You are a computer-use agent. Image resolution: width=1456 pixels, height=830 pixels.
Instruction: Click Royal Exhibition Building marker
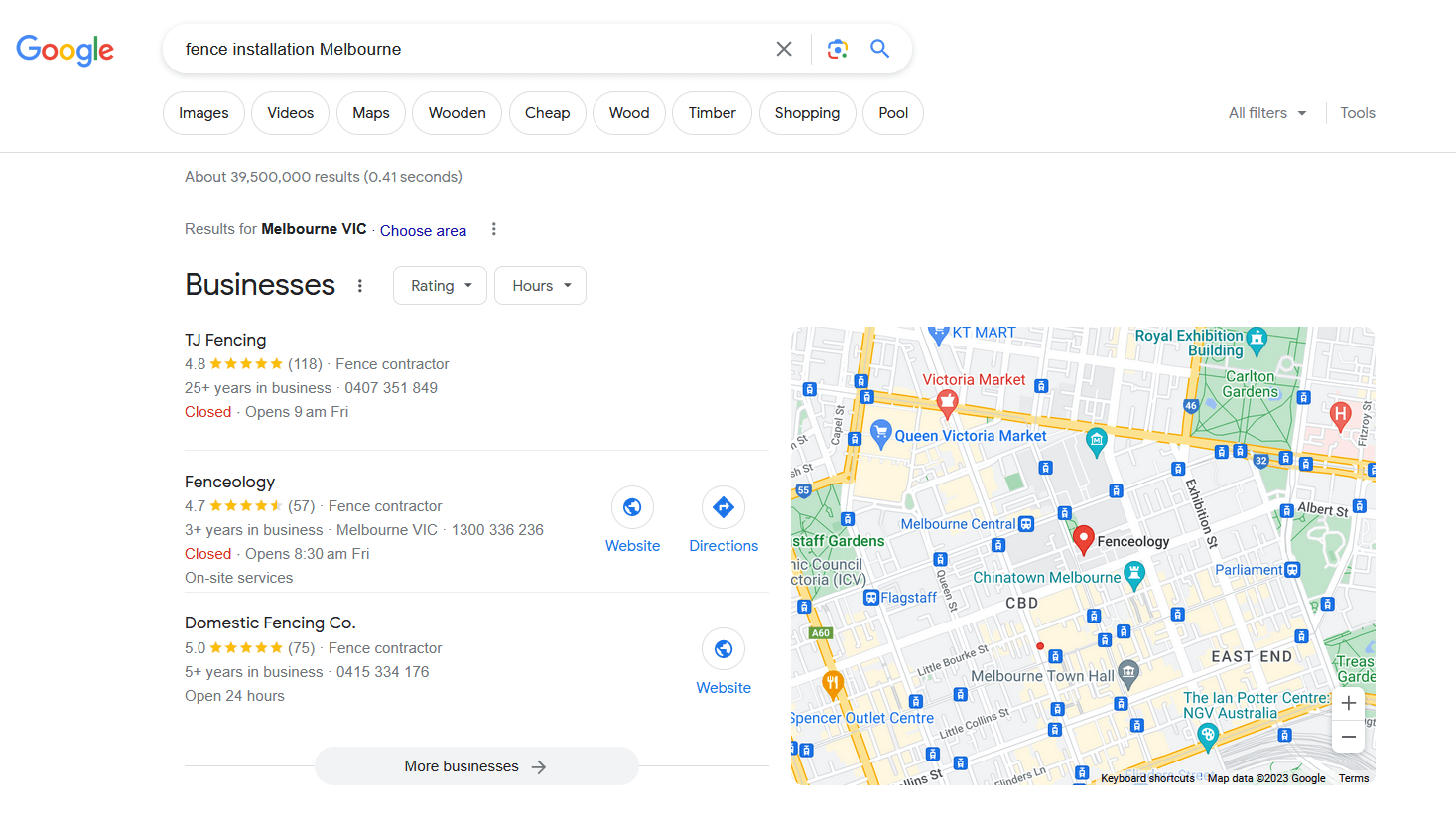coord(1257,340)
